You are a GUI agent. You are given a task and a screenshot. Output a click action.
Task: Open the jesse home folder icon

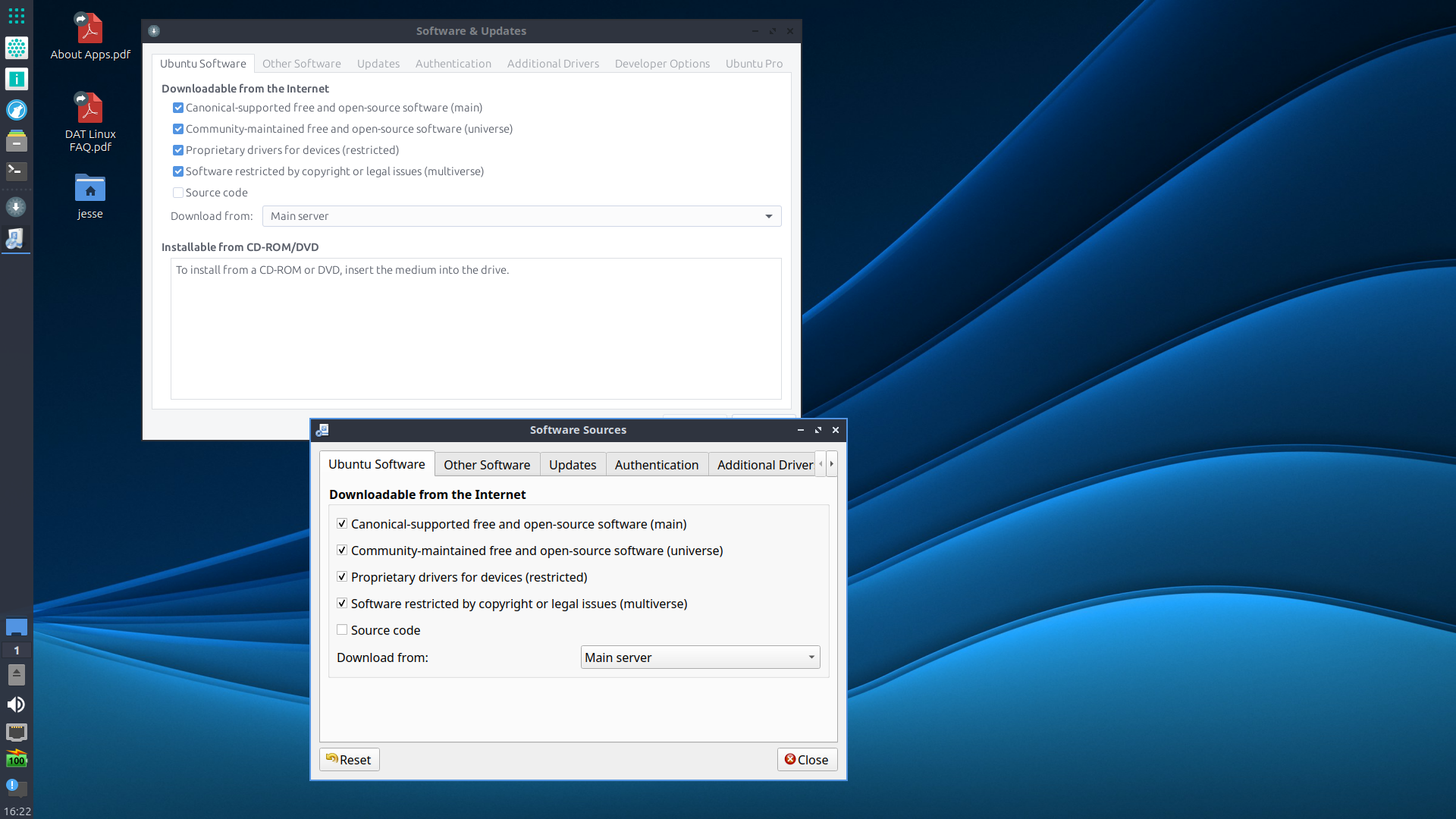pos(90,196)
